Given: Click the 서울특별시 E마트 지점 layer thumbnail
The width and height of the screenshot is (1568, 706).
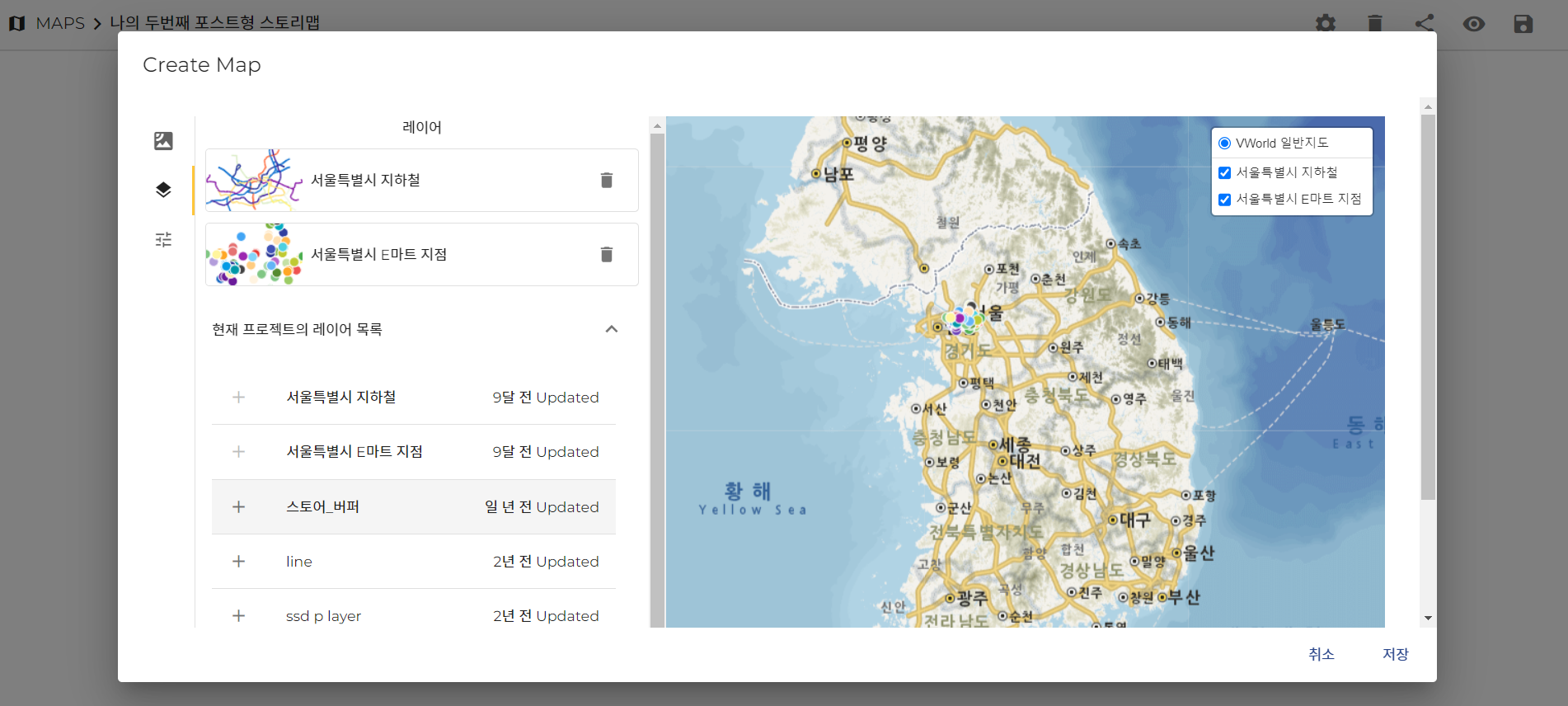Looking at the screenshot, I should 254,254.
